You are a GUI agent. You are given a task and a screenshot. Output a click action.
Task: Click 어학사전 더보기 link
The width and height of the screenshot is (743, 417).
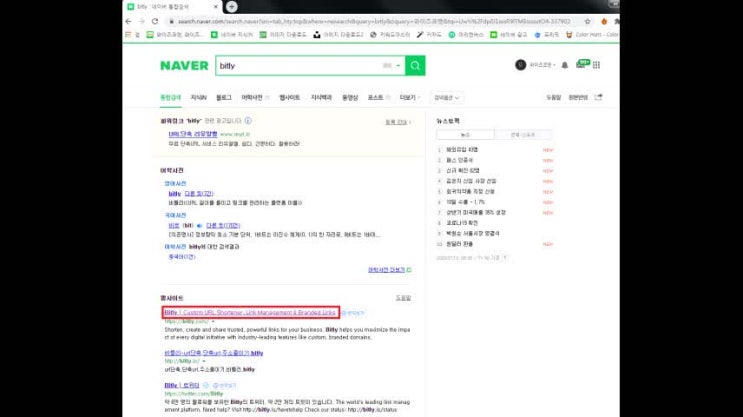pyautogui.click(x=386, y=270)
